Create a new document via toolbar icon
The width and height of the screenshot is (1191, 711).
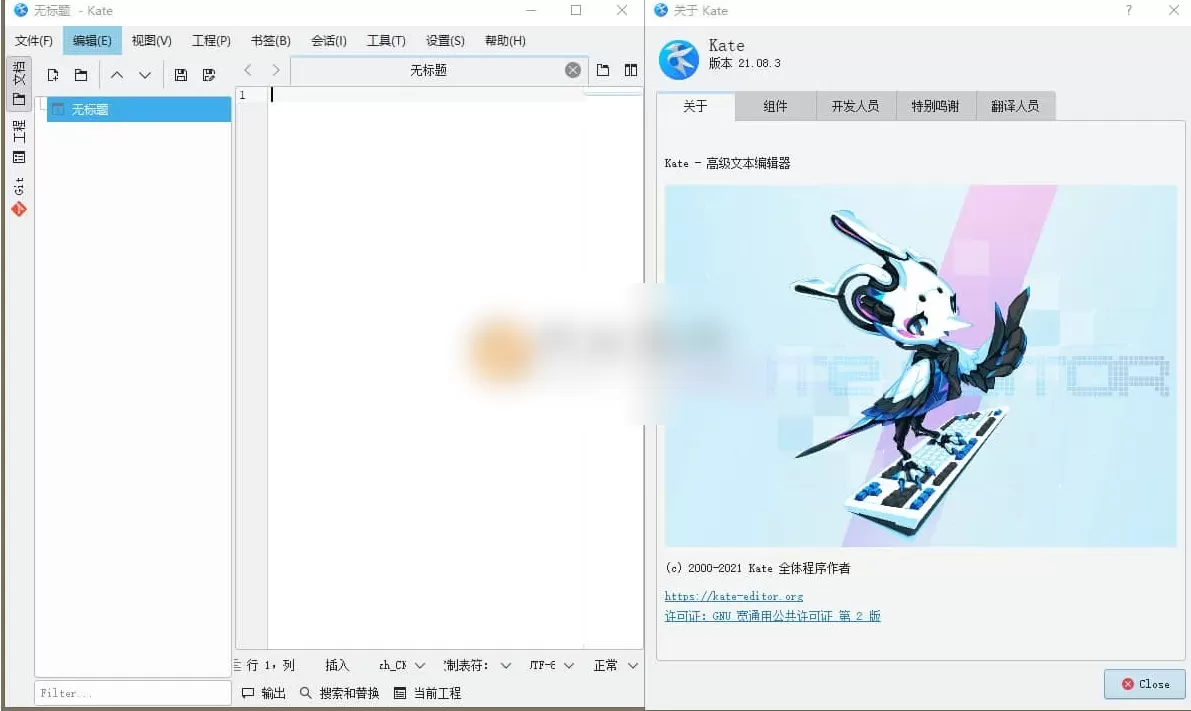[53, 74]
